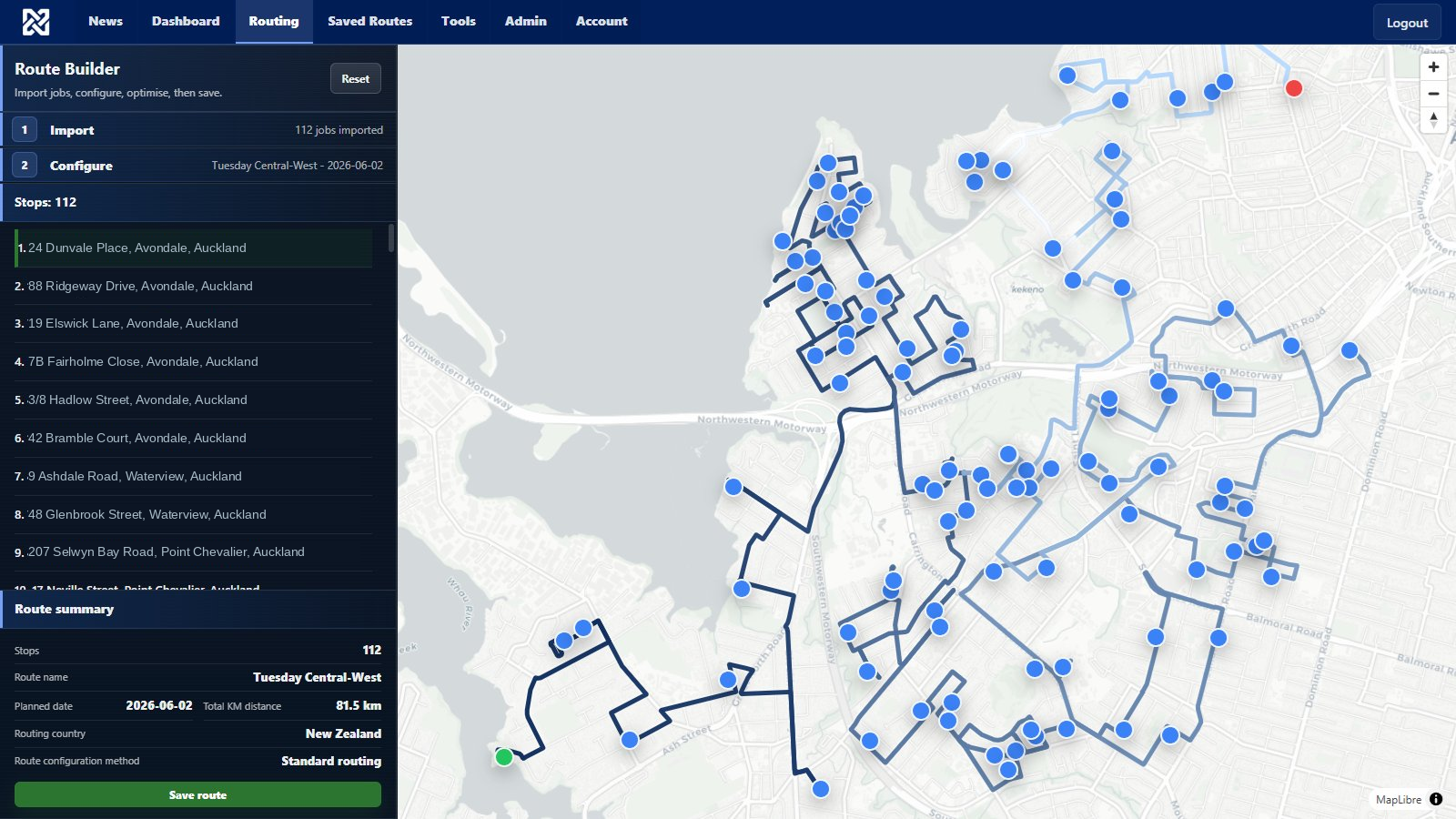Select stop 9 Ashdale Road, Waterview
The height and width of the screenshot is (819, 1456).
pos(193,476)
